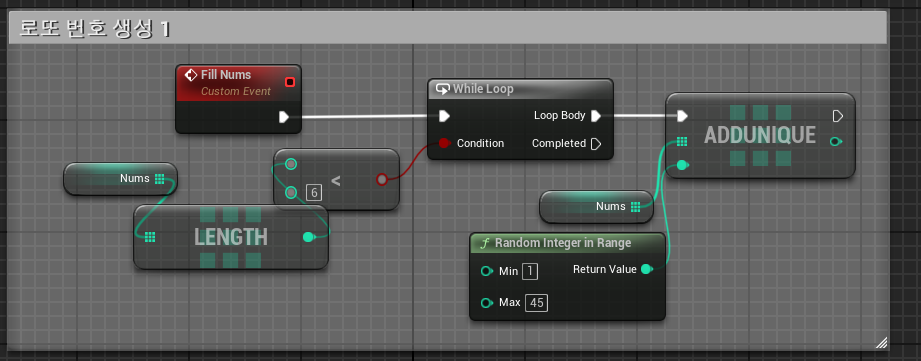Click the While Loop input execution pin
The image size is (921, 361).
(x=445, y=116)
